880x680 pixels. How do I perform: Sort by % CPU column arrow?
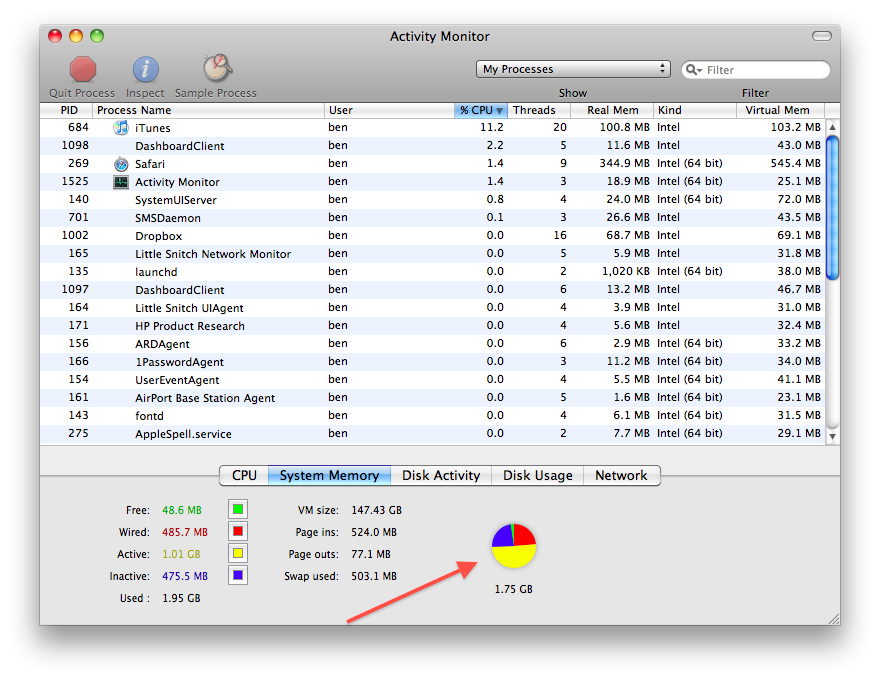pyautogui.click(x=499, y=111)
